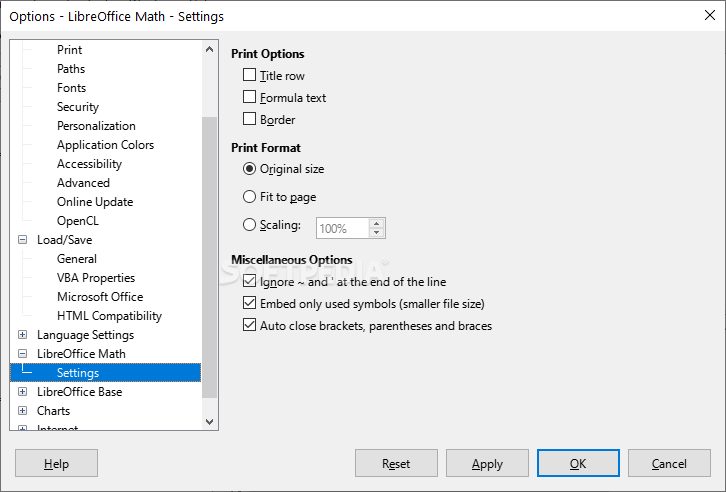Uncheck Ignore ~ and ' at line end
The width and height of the screenshot is (726, 492).
pyautogui.click(x=249, y=281)
